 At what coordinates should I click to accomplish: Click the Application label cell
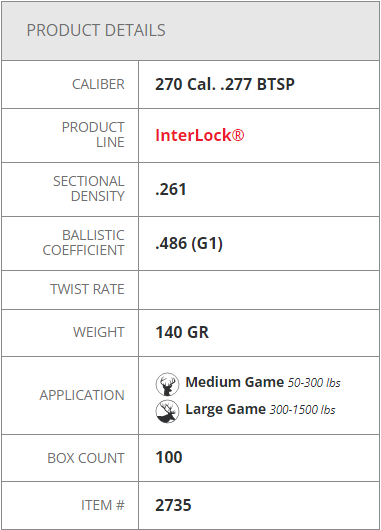[70, 395]
